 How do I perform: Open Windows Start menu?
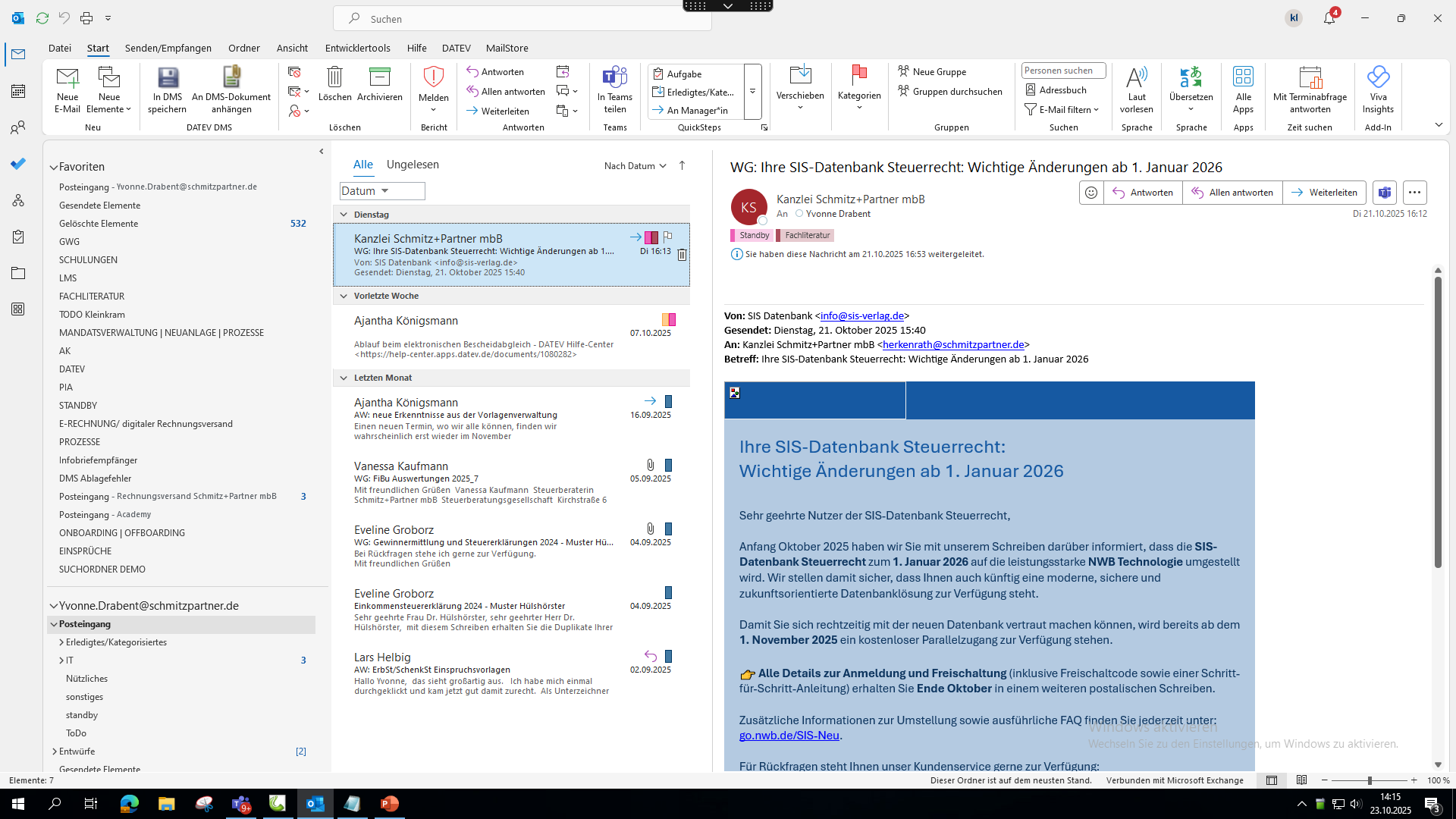[x=18, y=804]
